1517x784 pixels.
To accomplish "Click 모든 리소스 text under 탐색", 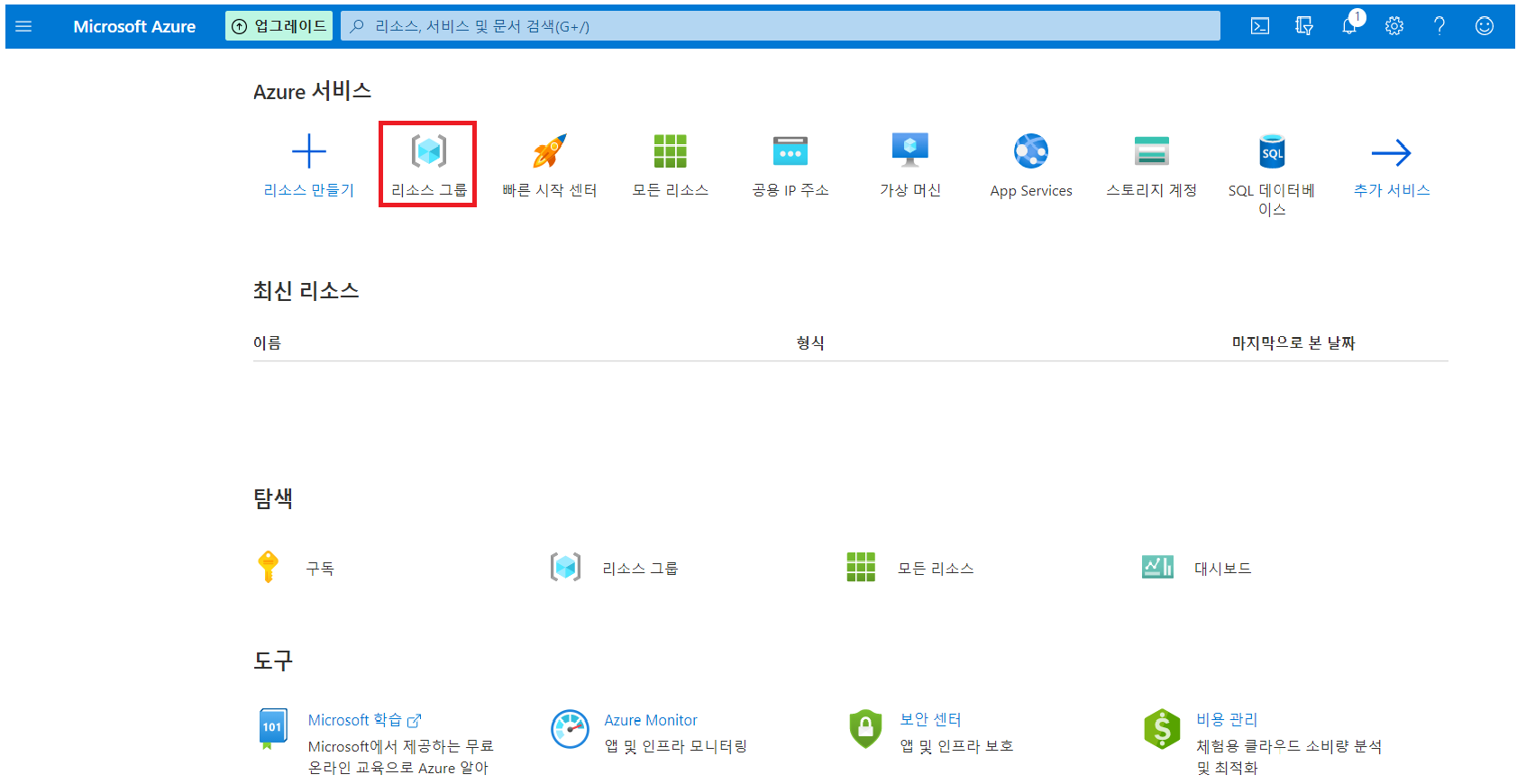I will click(936, 569).
